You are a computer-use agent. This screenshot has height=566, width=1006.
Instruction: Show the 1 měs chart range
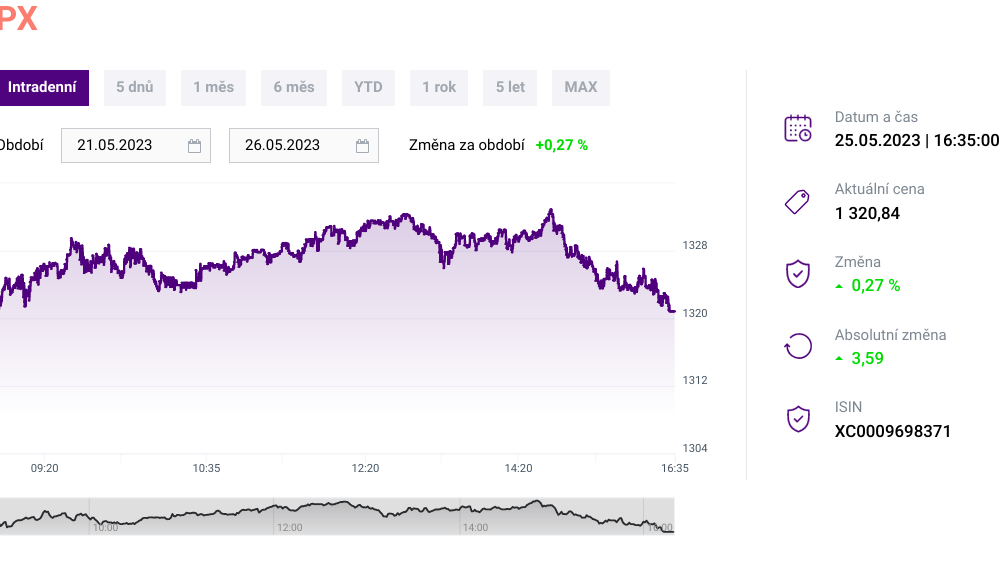tap(213, 88)
